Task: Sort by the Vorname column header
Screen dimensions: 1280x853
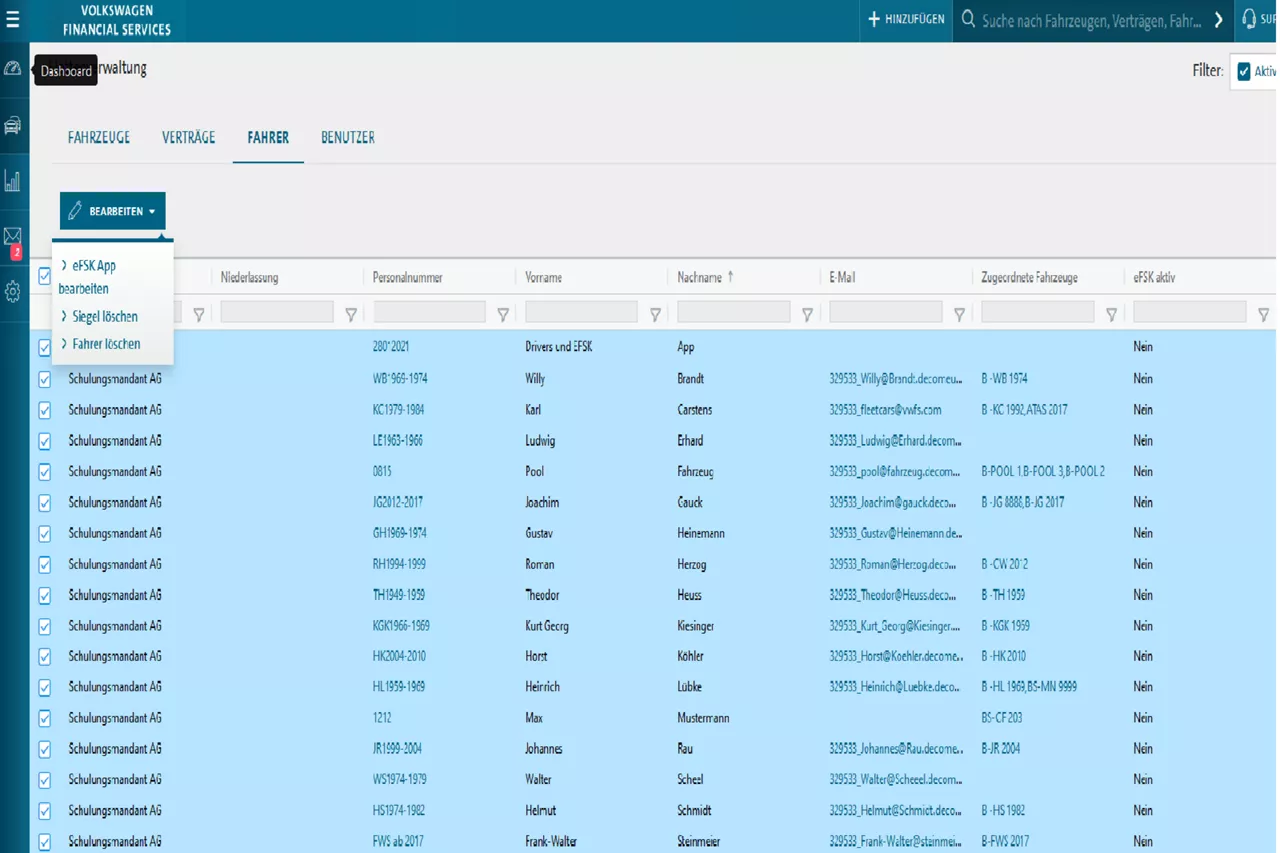Action: [x=544, y=277]
